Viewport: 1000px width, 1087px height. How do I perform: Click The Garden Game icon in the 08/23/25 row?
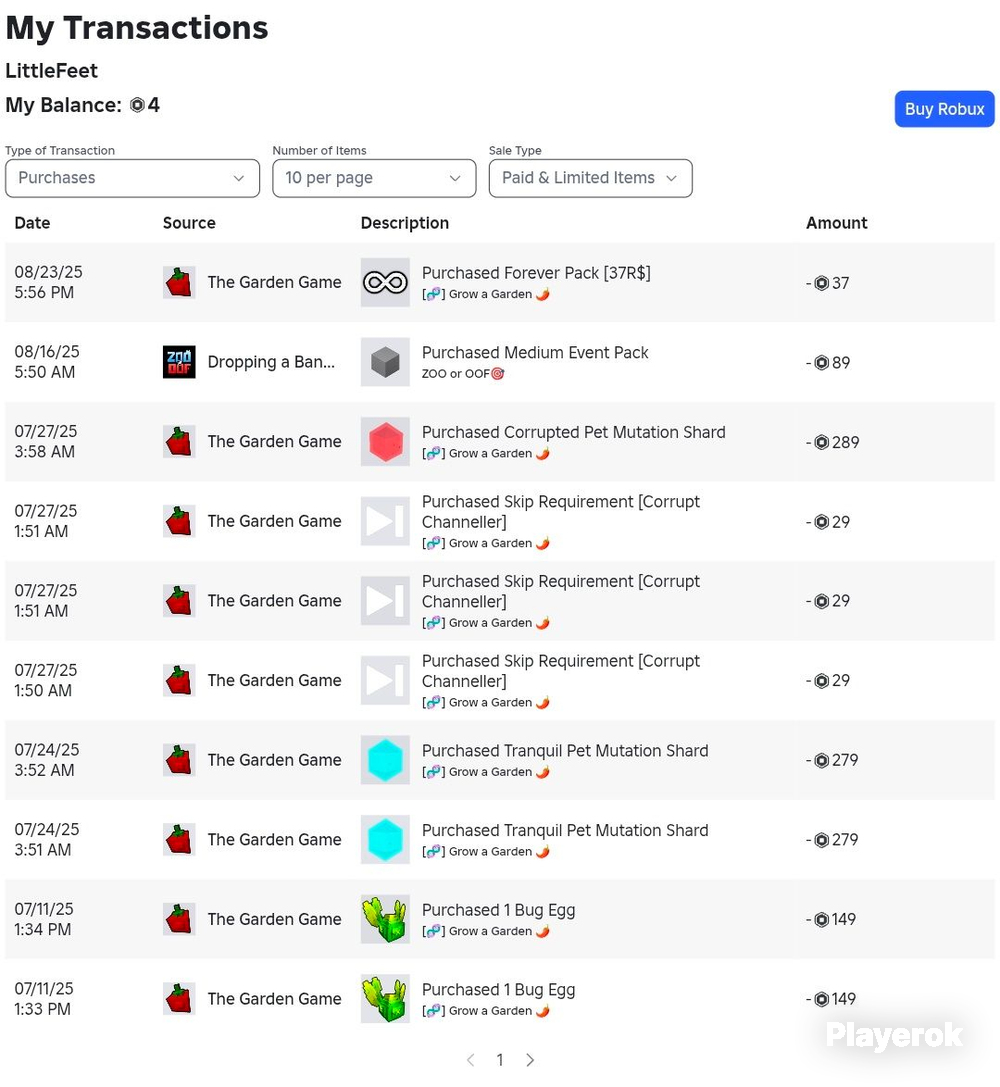179,282
